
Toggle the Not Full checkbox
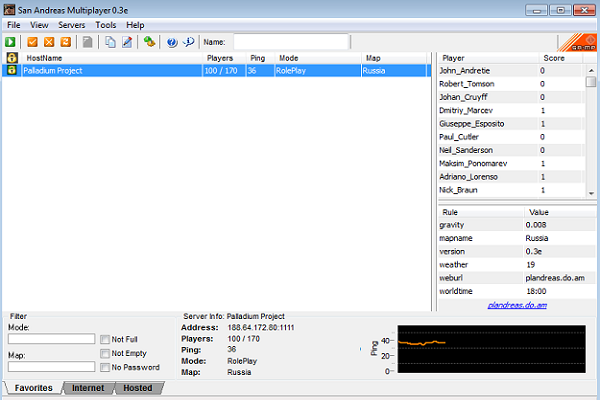click(105, 339)
